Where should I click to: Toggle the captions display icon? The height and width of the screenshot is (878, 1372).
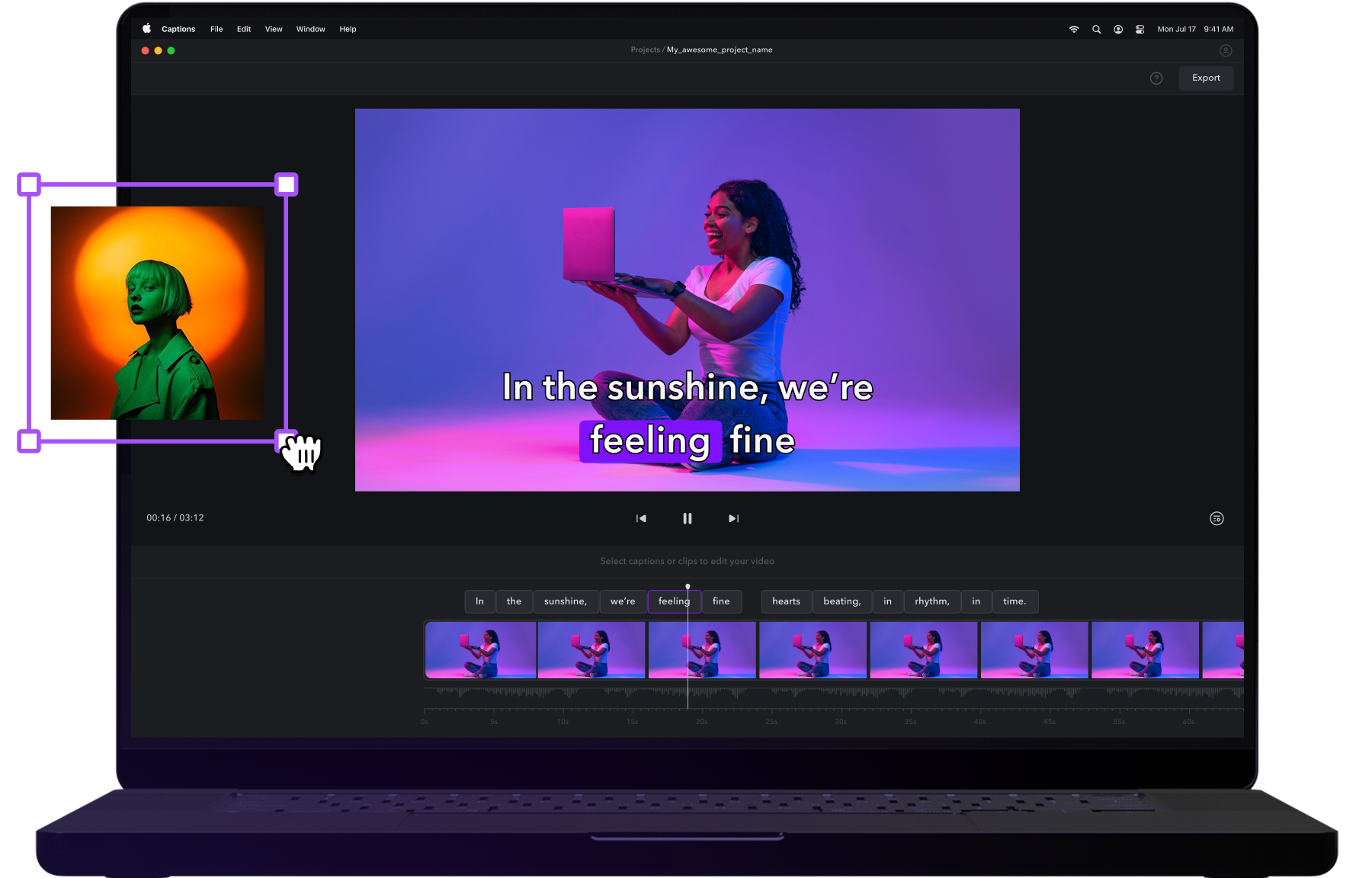(1217, 518)
